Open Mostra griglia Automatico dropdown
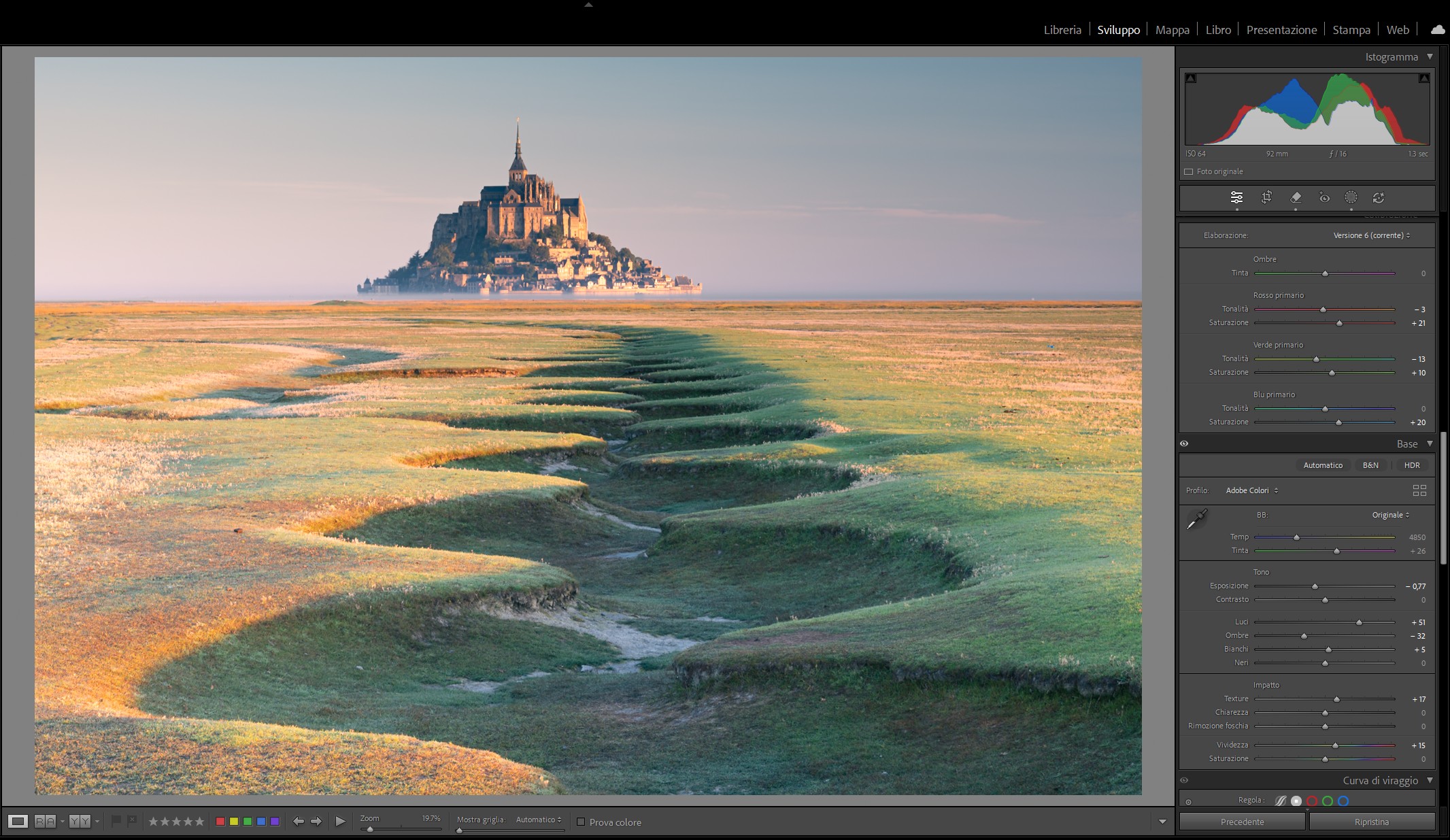The width and height of the screenshot is (1450, 840). (x=539, y=820)
